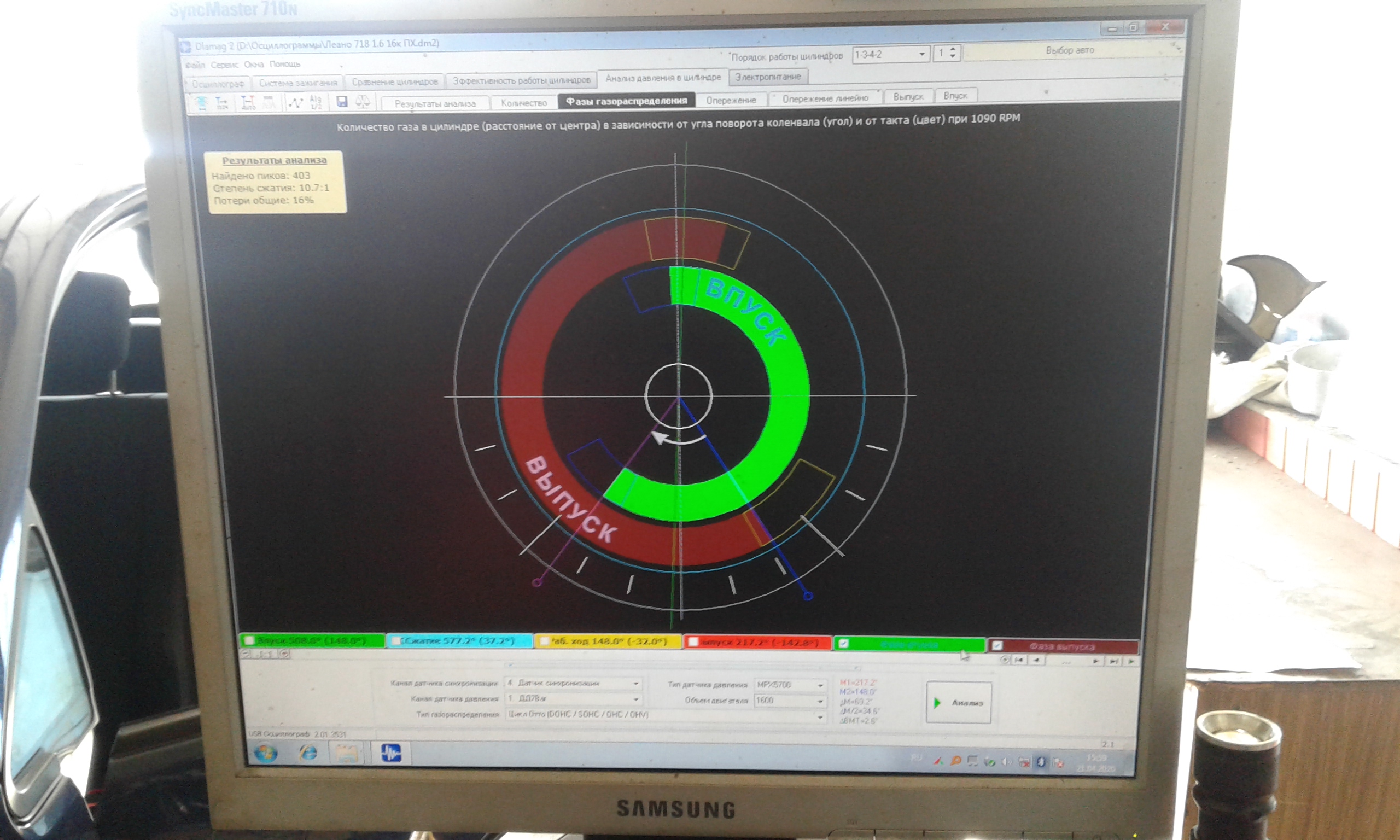
Task: Increase the cylinder number spinner value
Action: coord(953,50)
